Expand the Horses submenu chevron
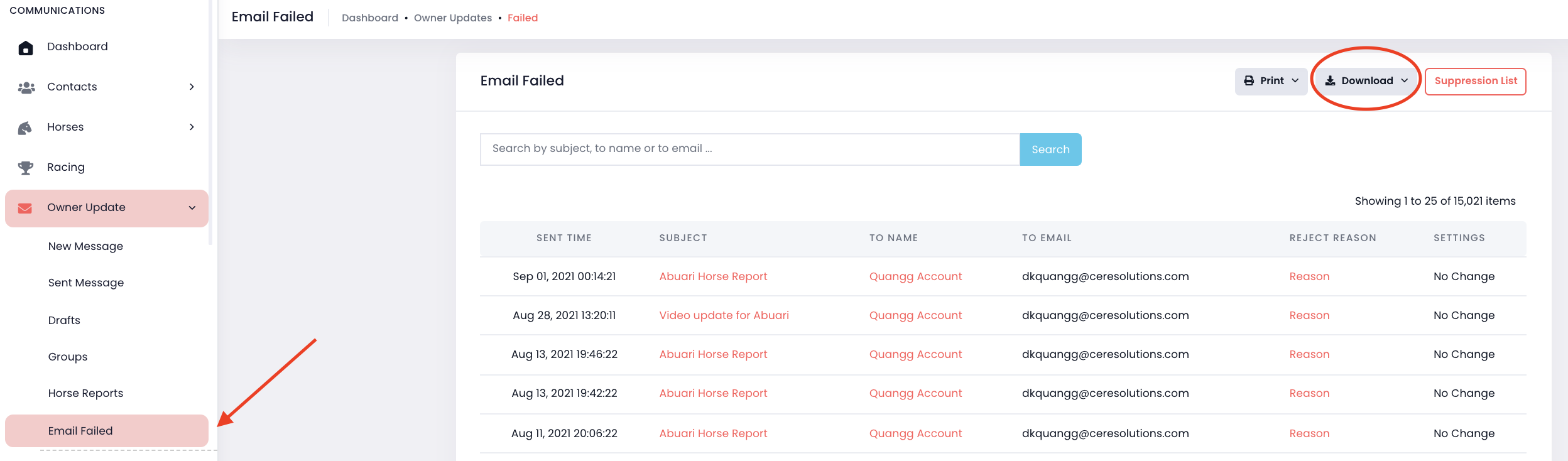Viewport: 1568px width, 461px height. coord(192,127)
